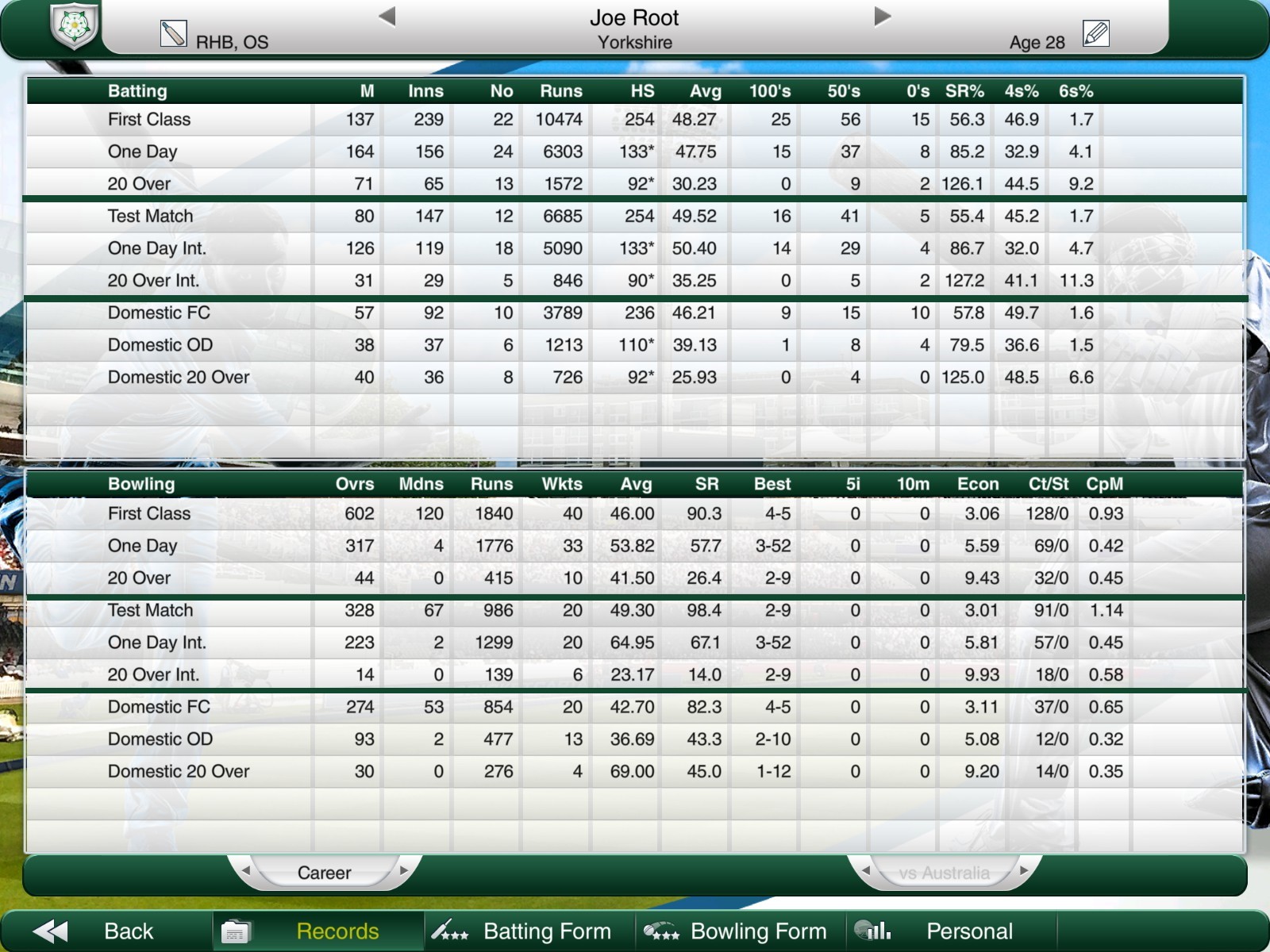Viewport: 1270px width, 952px height.
Task: Switch to the Bowling Form tab
Action: coord(741,931)
